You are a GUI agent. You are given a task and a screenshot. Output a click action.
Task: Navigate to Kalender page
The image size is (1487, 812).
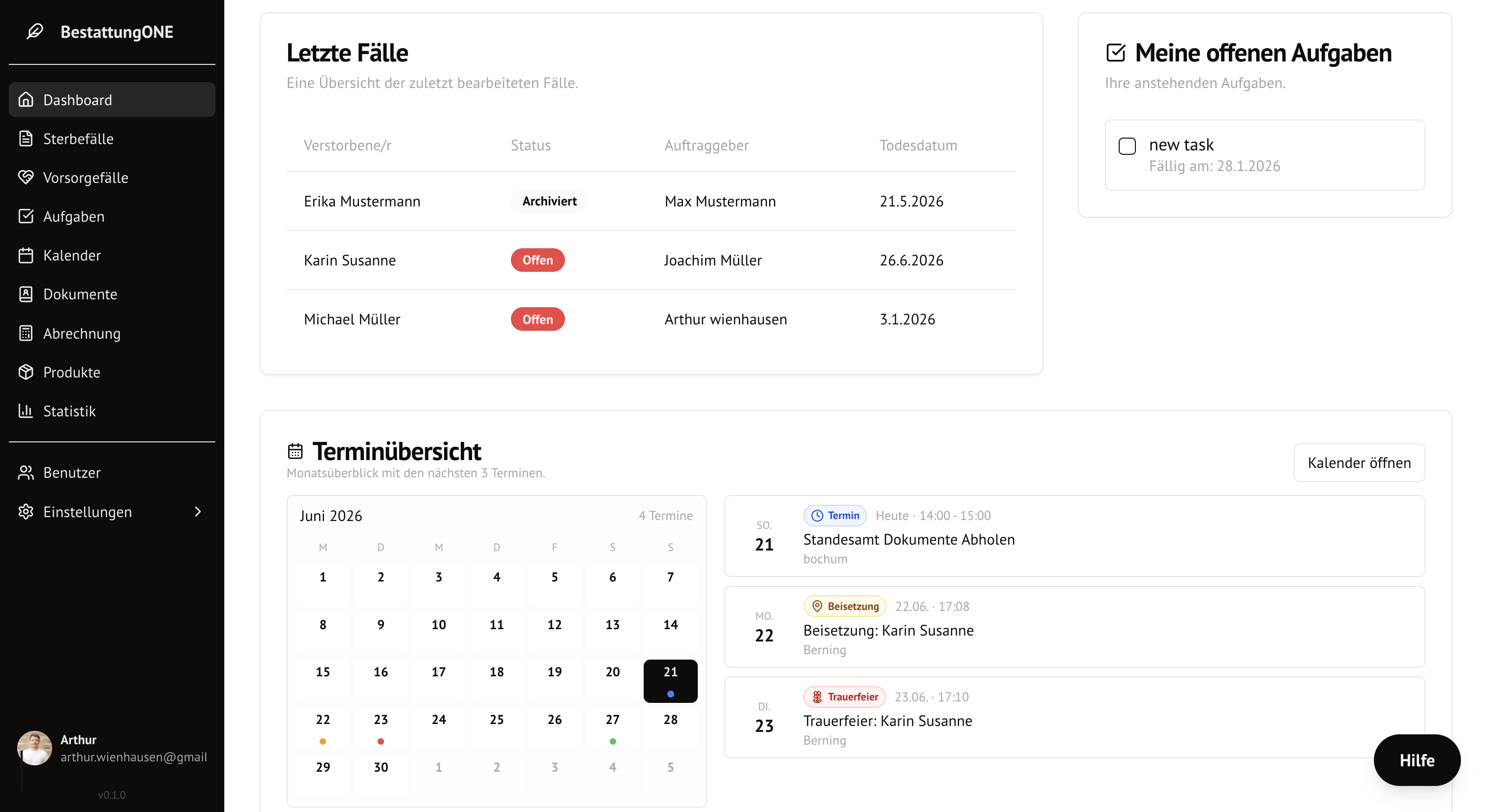(112, 255)
